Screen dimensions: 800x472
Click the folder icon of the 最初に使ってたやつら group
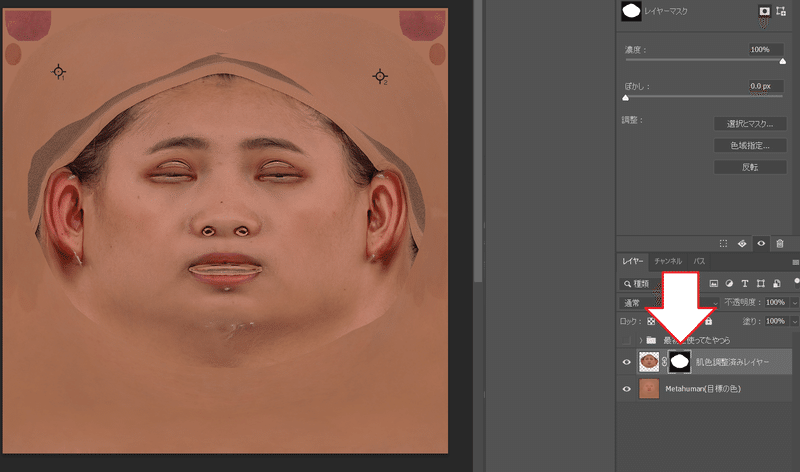coord(651,340)
